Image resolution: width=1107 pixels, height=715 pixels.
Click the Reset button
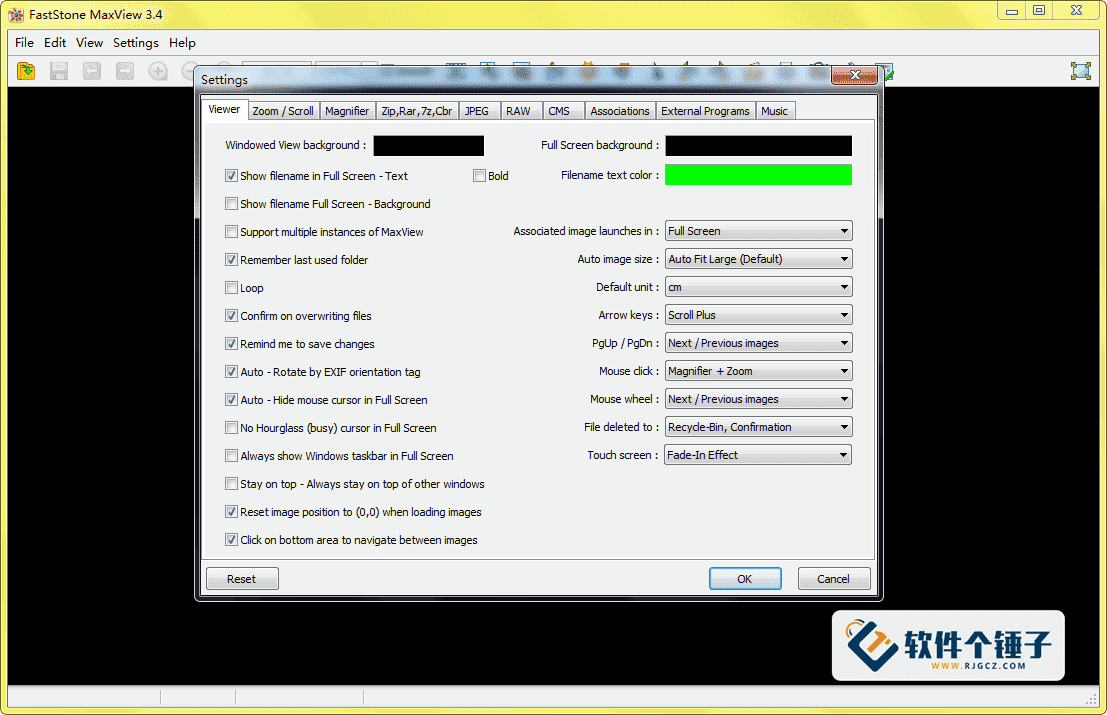[x=242, y=579]
